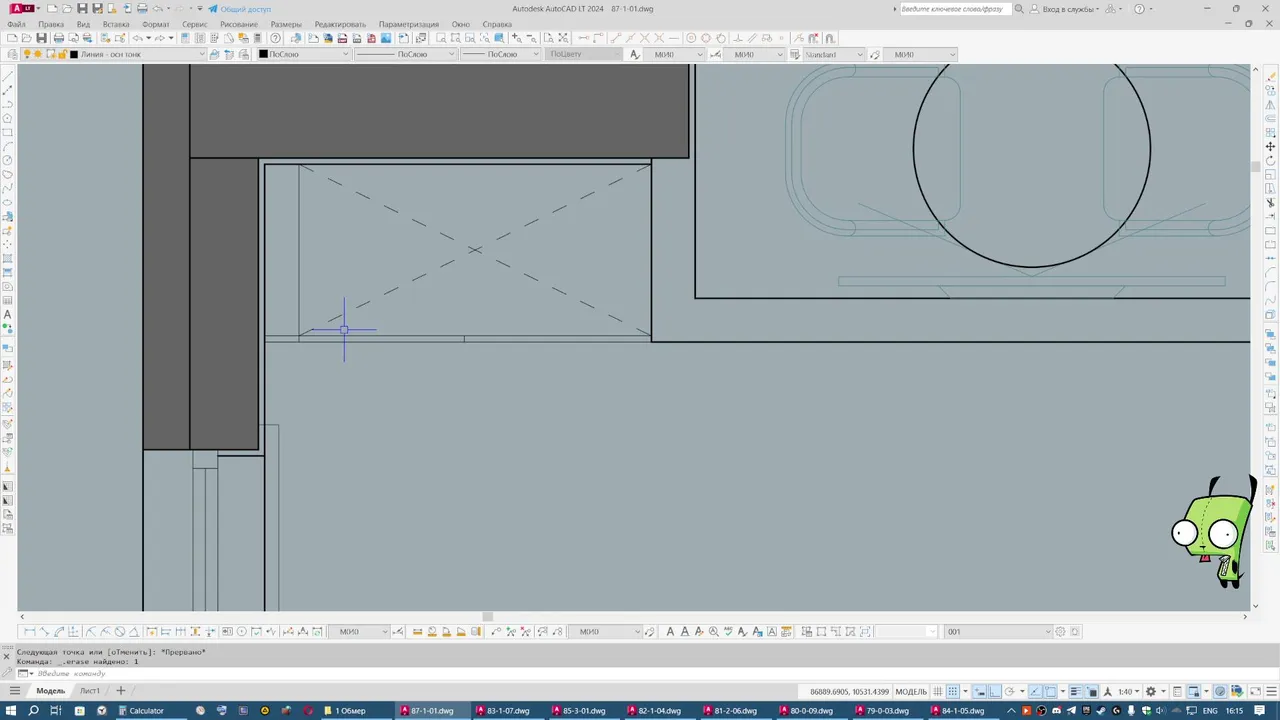Click the ENG language indicator in tray
The height and width of the screenshot is (720, 1280).
tap(1210, 710)
